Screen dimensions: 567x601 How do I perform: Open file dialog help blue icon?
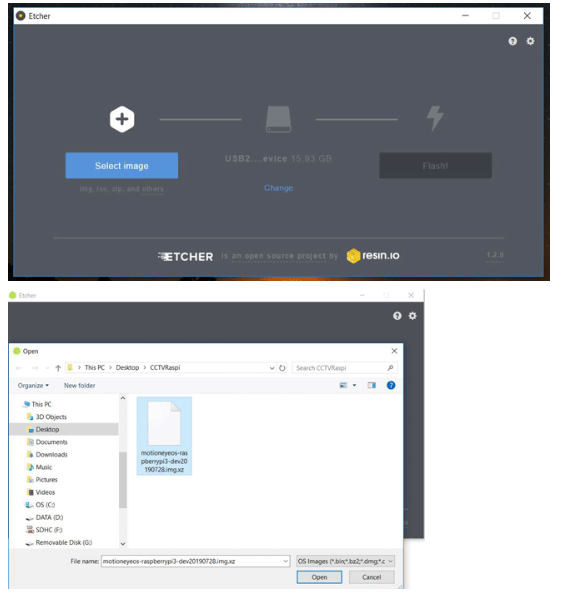click(x=391, y=385)
